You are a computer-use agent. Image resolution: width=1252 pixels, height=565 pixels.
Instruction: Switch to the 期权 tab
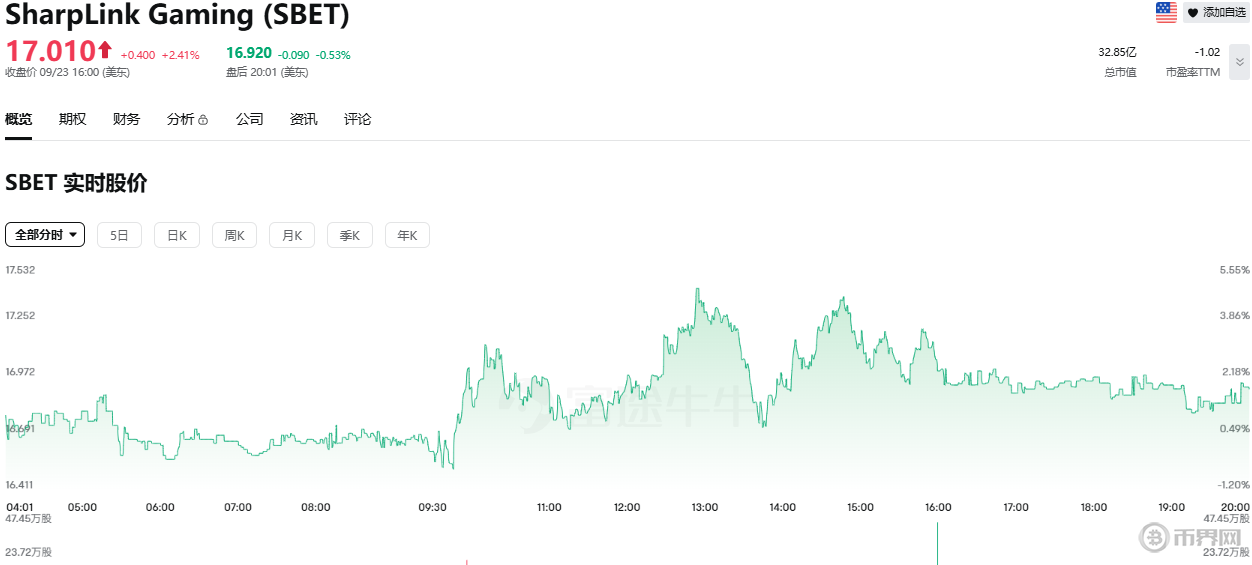pyautogui.click(x=72, y=119)
